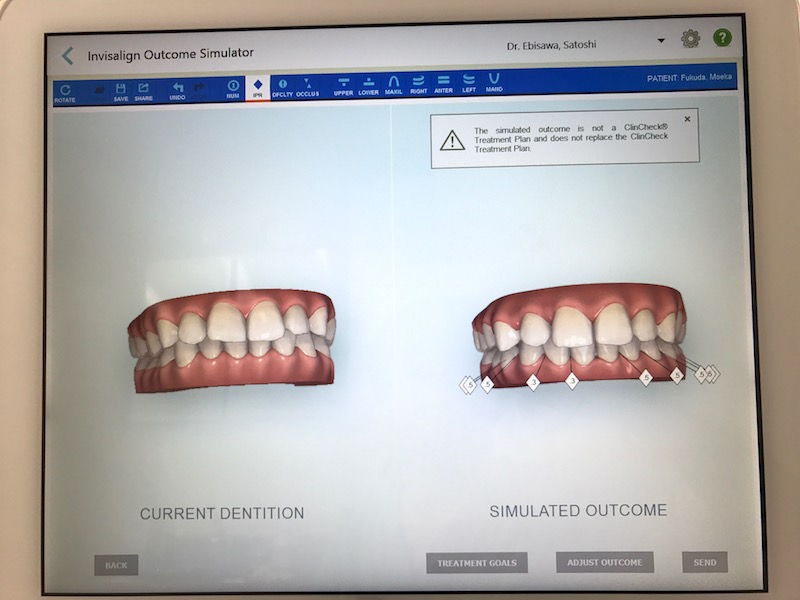This screenshot has width=800, height=600.
Task: Click the Adjust Outcome button
Action: [x=604, y=562]
